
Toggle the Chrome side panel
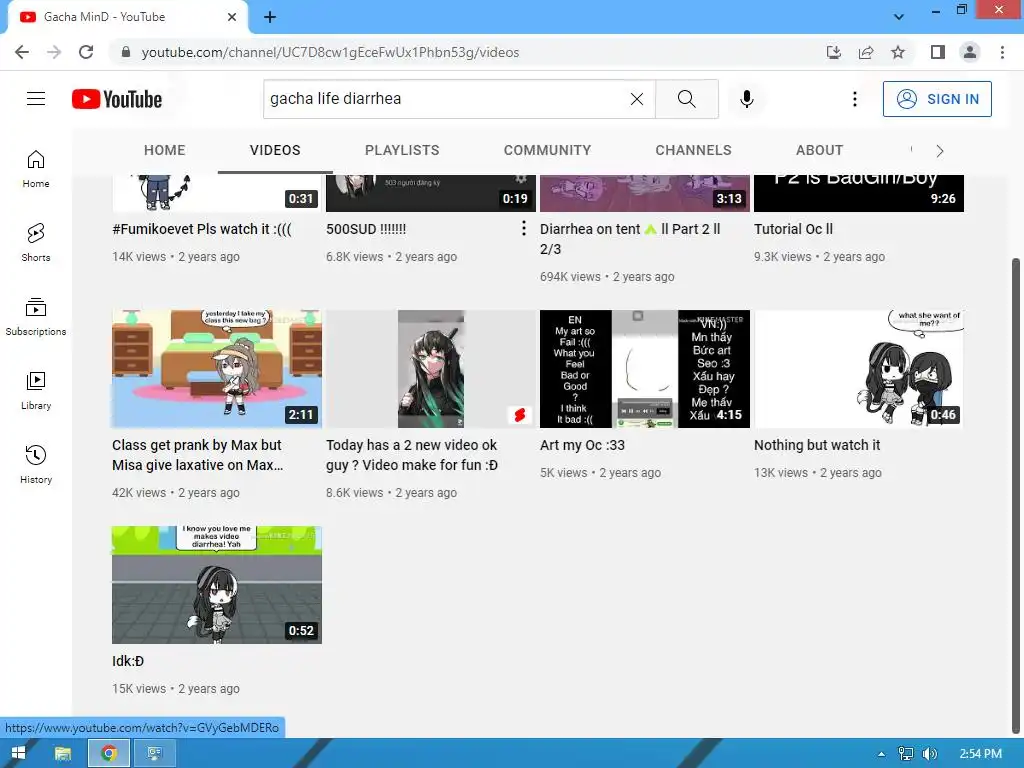coord(938,52)
